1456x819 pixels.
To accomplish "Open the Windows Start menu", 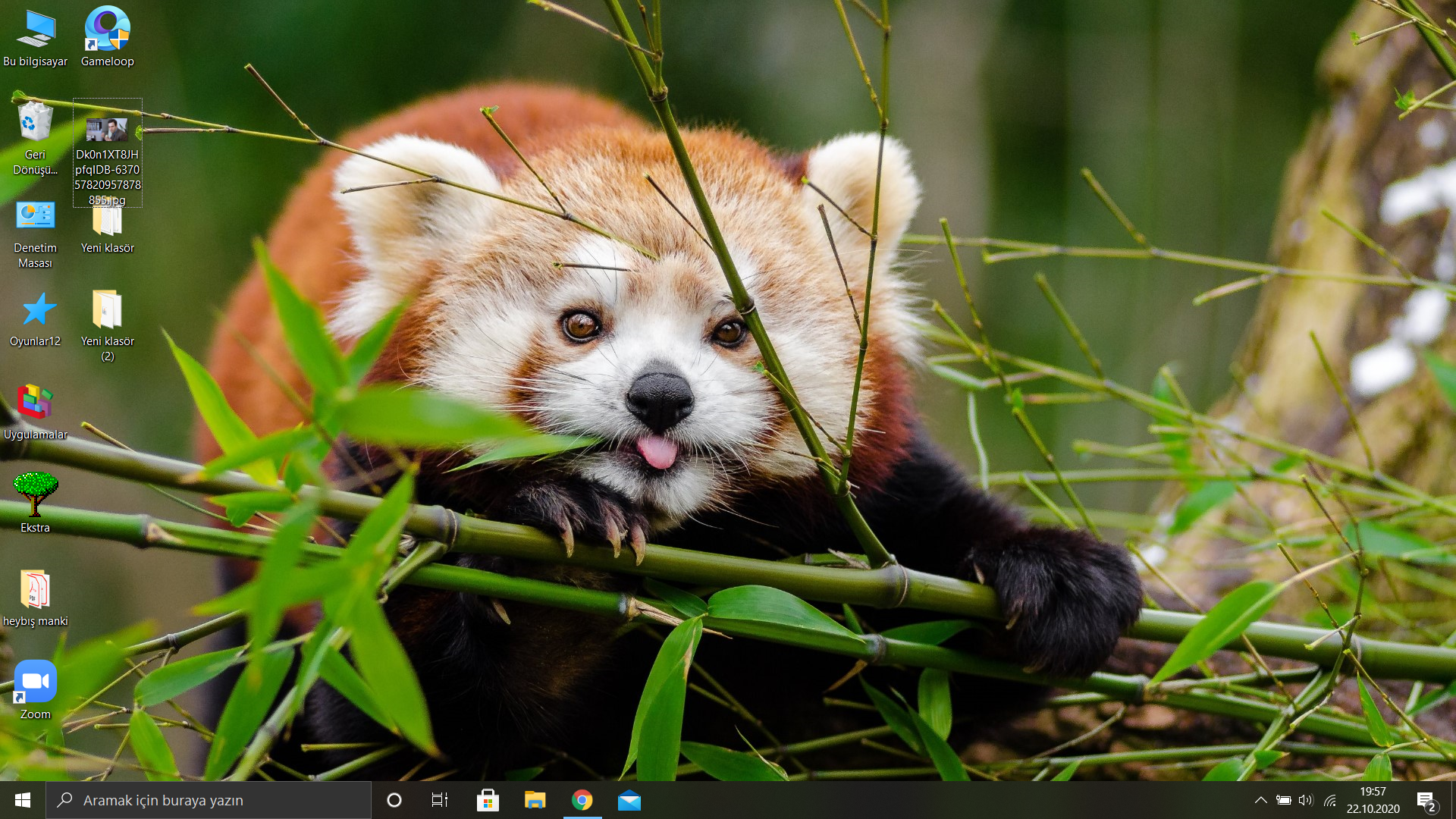I will pos(23,800).
